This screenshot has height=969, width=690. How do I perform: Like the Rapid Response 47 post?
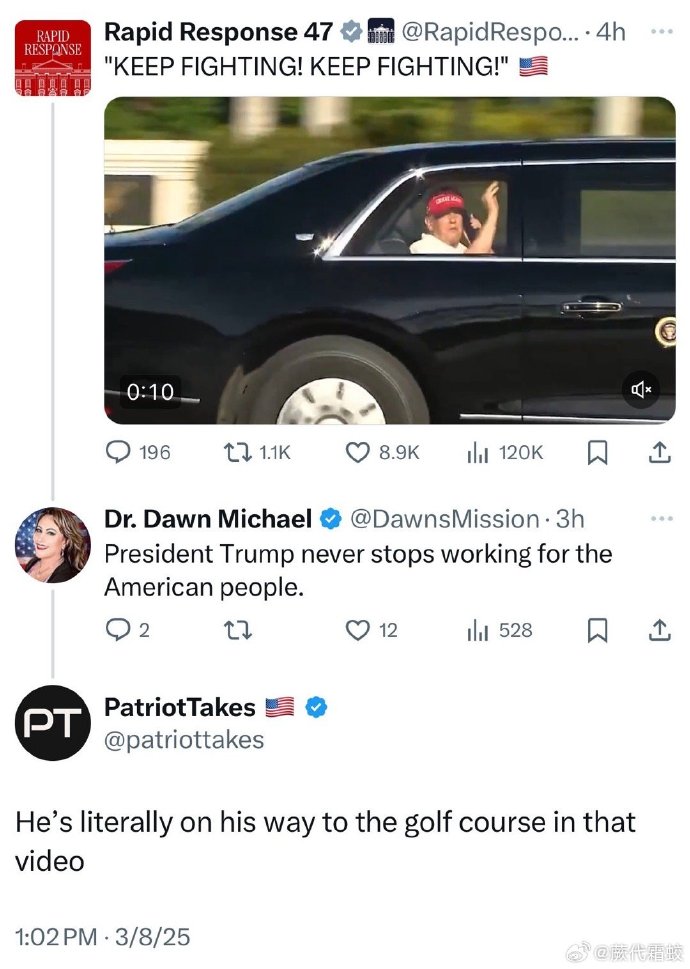coord(382,452)
